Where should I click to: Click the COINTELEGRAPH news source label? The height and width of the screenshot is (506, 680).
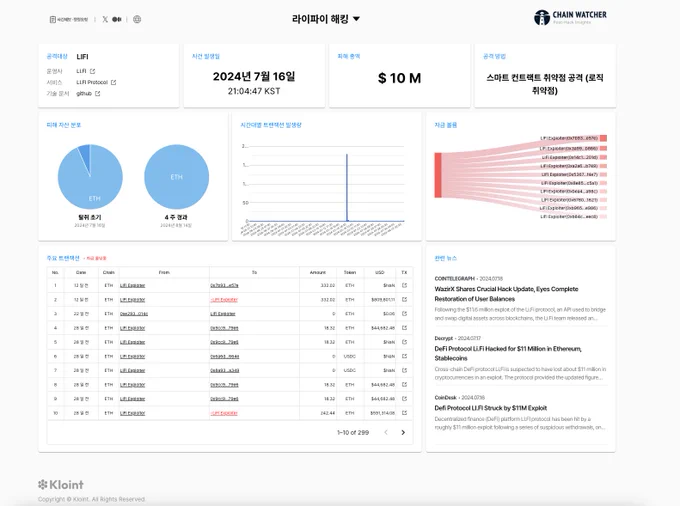(454, 278)
